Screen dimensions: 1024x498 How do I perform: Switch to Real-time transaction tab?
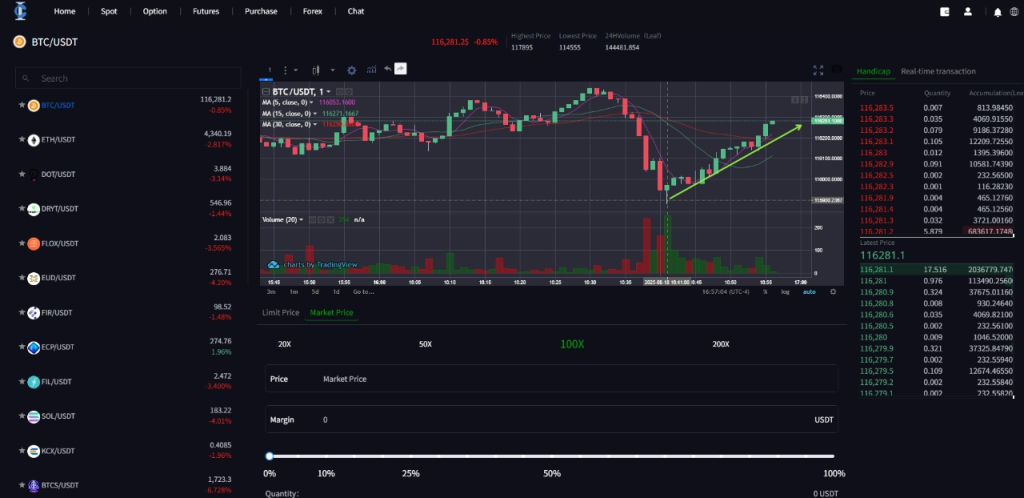(x=938, y=71)
